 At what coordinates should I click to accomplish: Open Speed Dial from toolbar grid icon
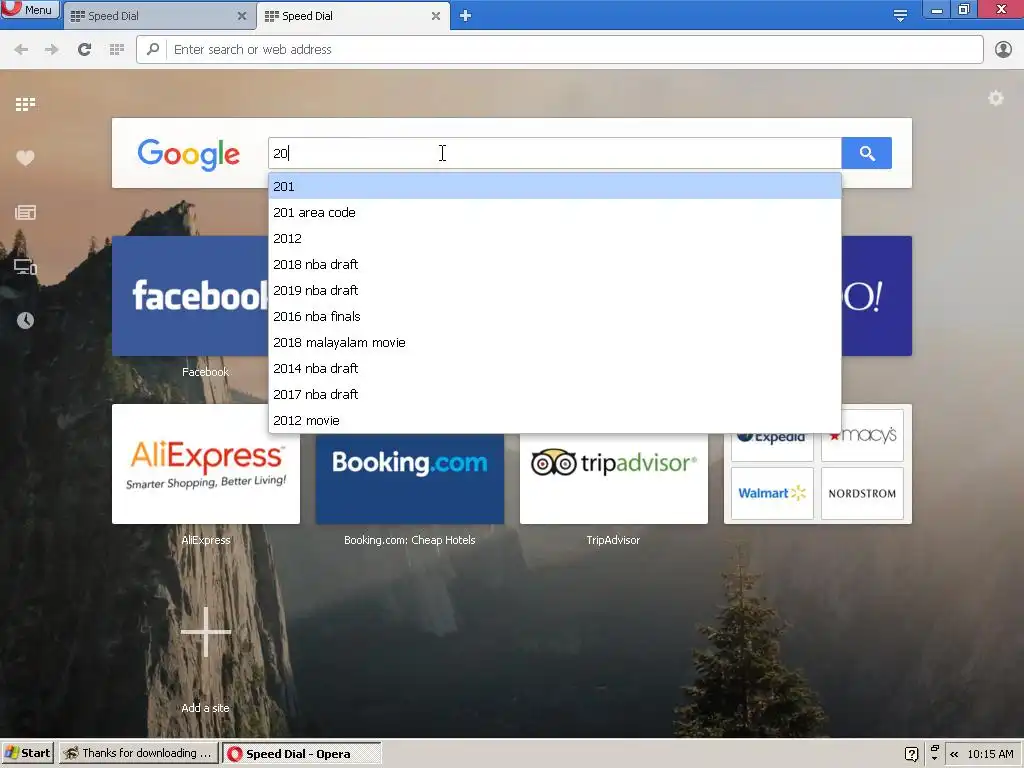[x=117, y=50]
